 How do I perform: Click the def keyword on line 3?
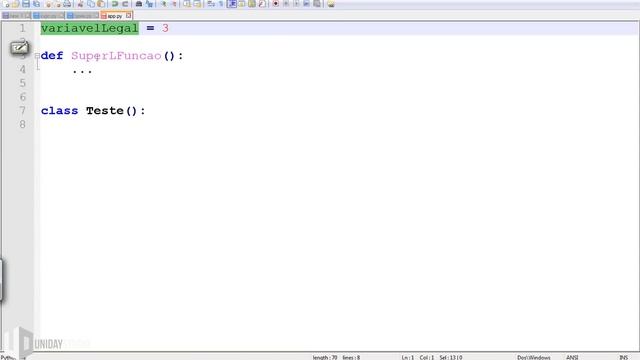[52, 56]
